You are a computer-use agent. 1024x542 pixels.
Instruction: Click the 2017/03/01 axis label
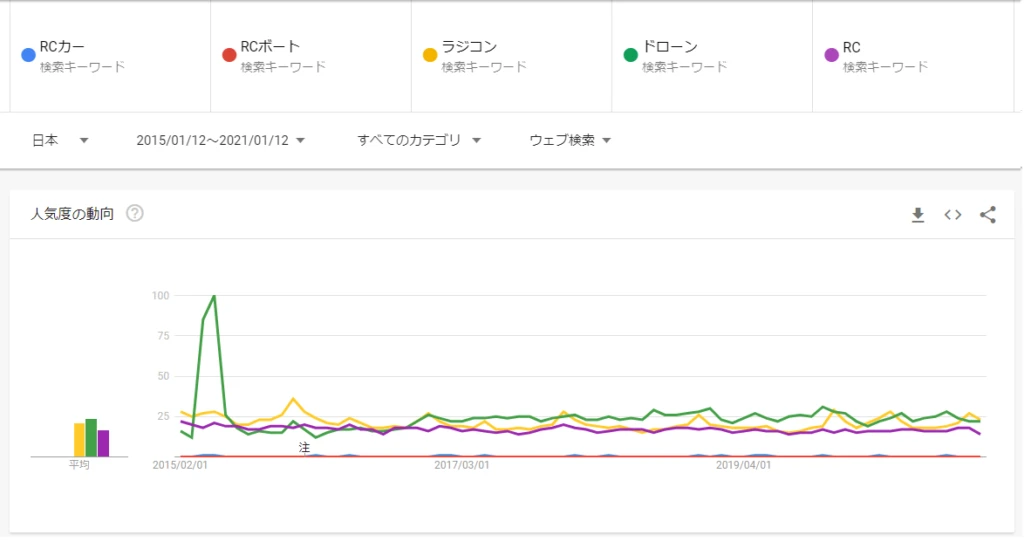pyautogui.click(x=462, y=466)
